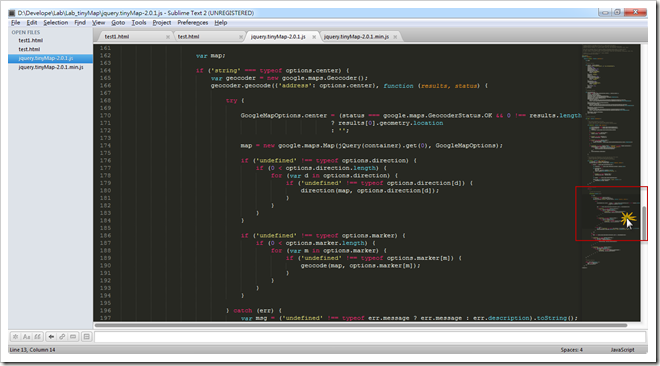The image size is (660, 366).
Task: Click the Line 13, Column 14 status text
Action: (32, 350)
